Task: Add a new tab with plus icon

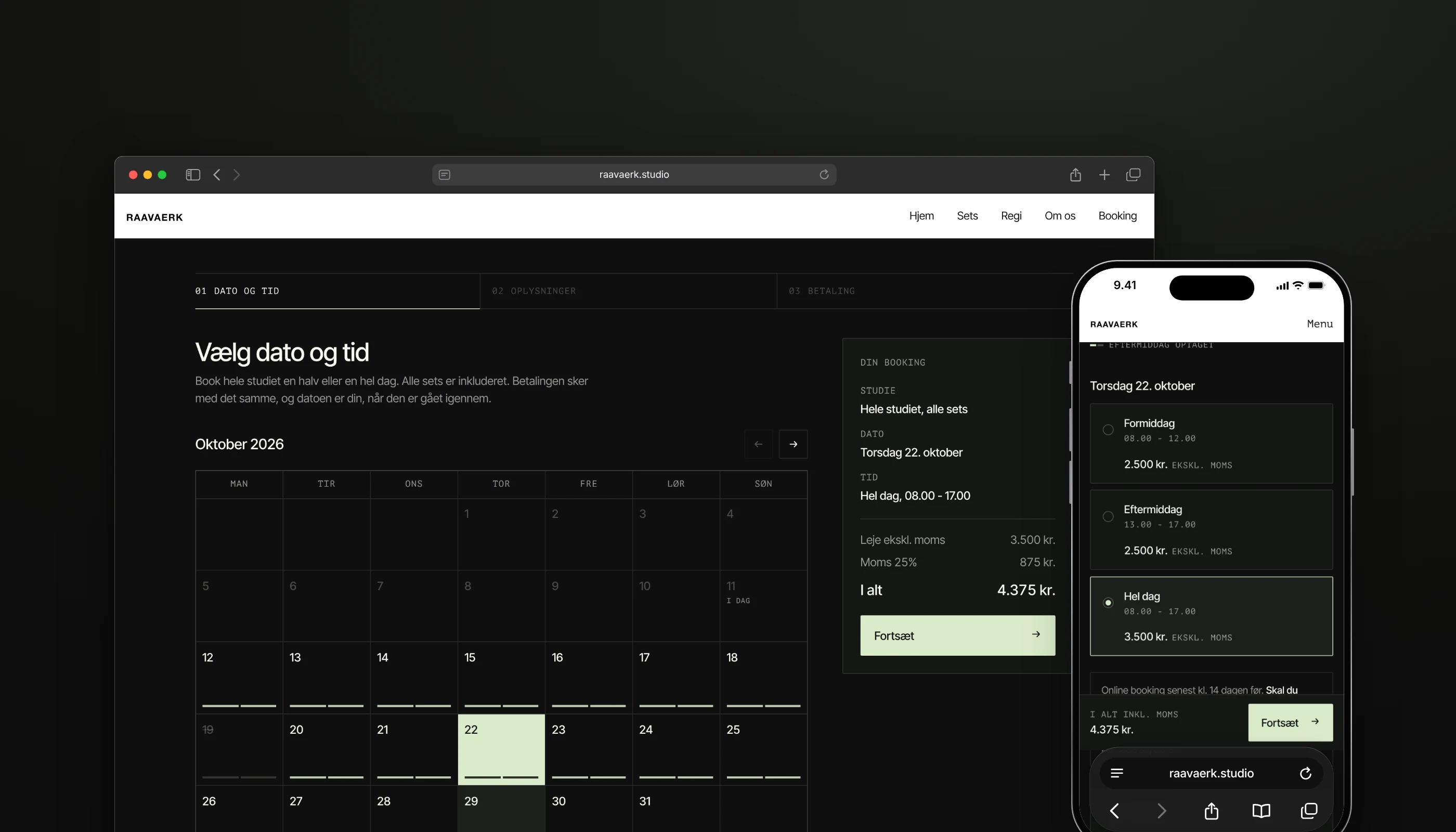Action: point(1104,175)
